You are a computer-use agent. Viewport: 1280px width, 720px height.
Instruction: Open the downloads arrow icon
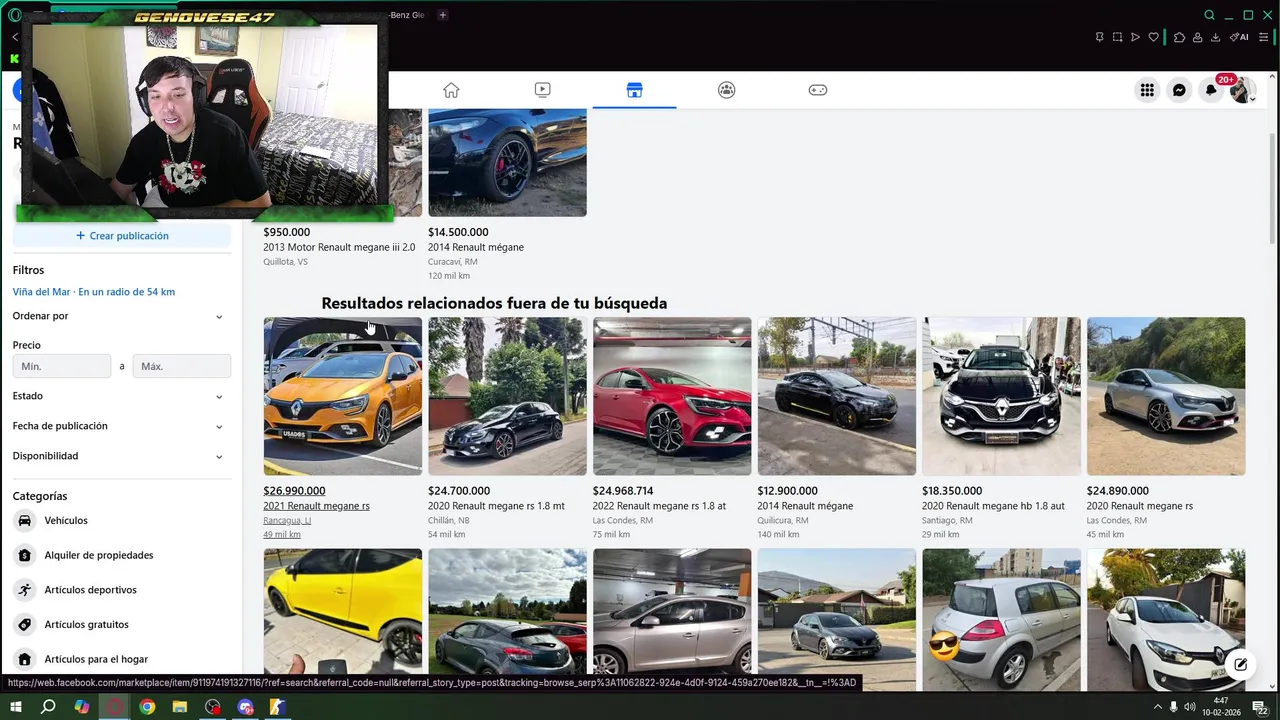[1215, 37]
